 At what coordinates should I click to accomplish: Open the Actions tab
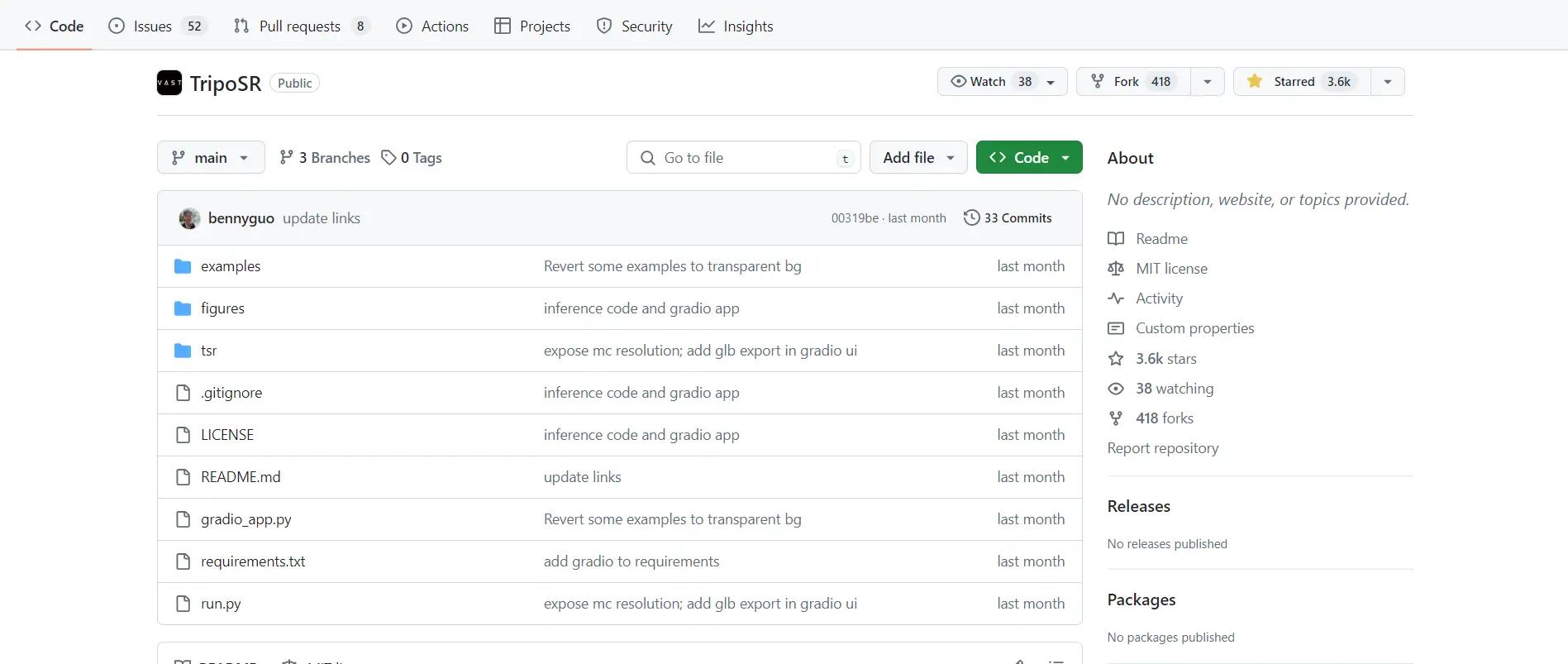pyautogui.click(x=432, y=26)
